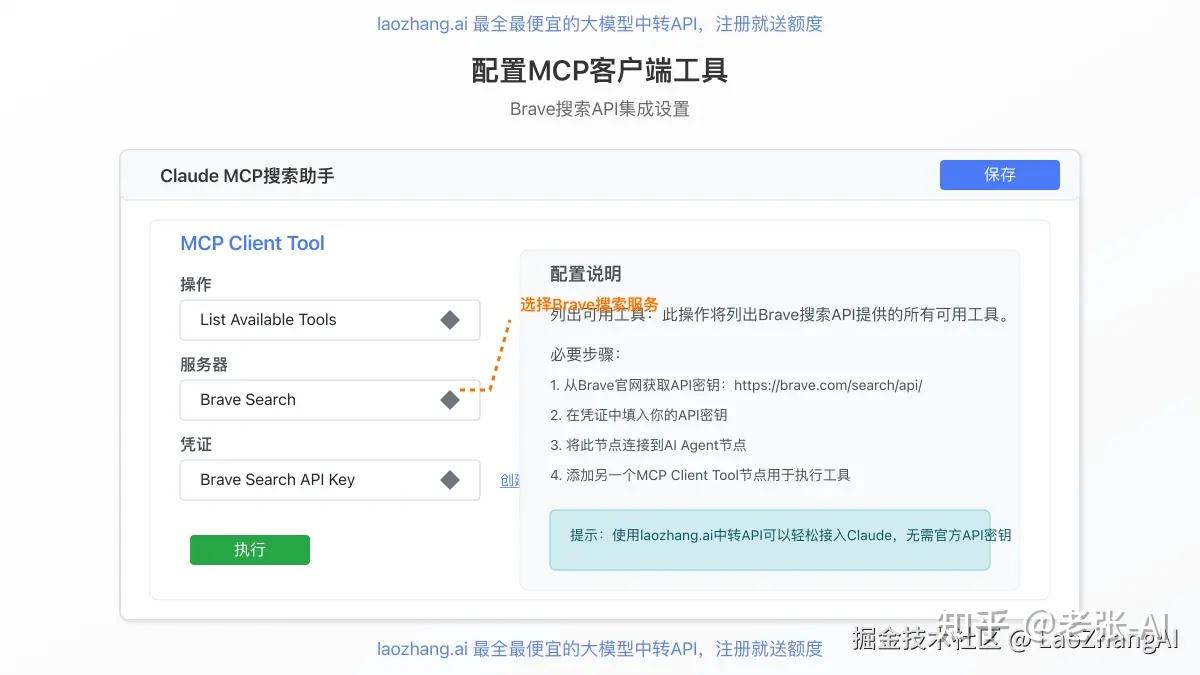Click diamond icon in Brave Search server field

pyautogui.click(x=450, y=400)
